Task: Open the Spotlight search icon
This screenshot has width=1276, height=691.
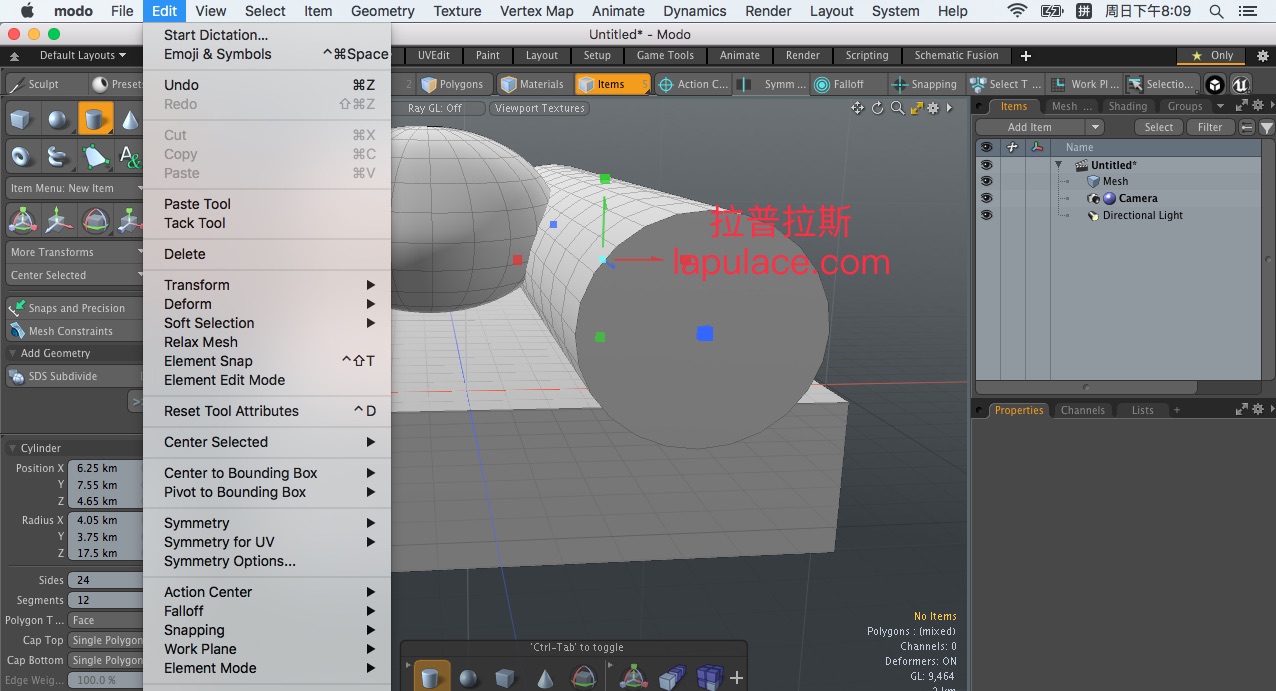Action: pos(1216,11)
